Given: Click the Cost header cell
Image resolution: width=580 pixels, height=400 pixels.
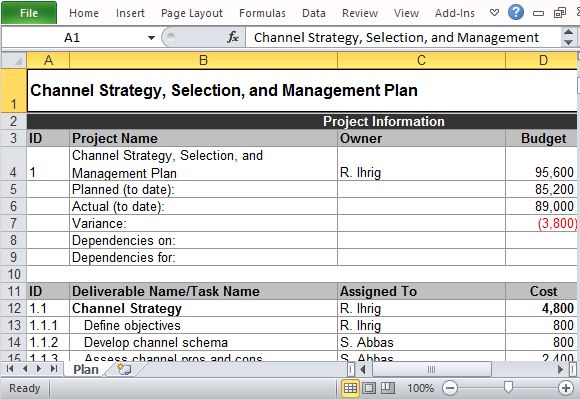Looking at the screenshot, I should 542,292.
